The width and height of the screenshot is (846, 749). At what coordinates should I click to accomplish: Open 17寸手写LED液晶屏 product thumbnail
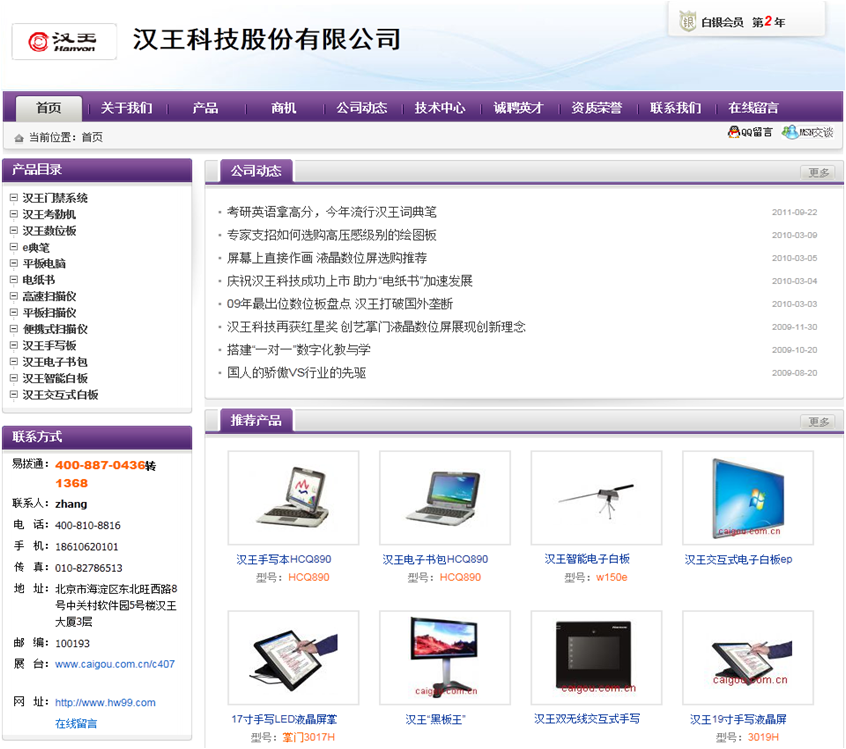pyautogui.click(x=294, y=657)
